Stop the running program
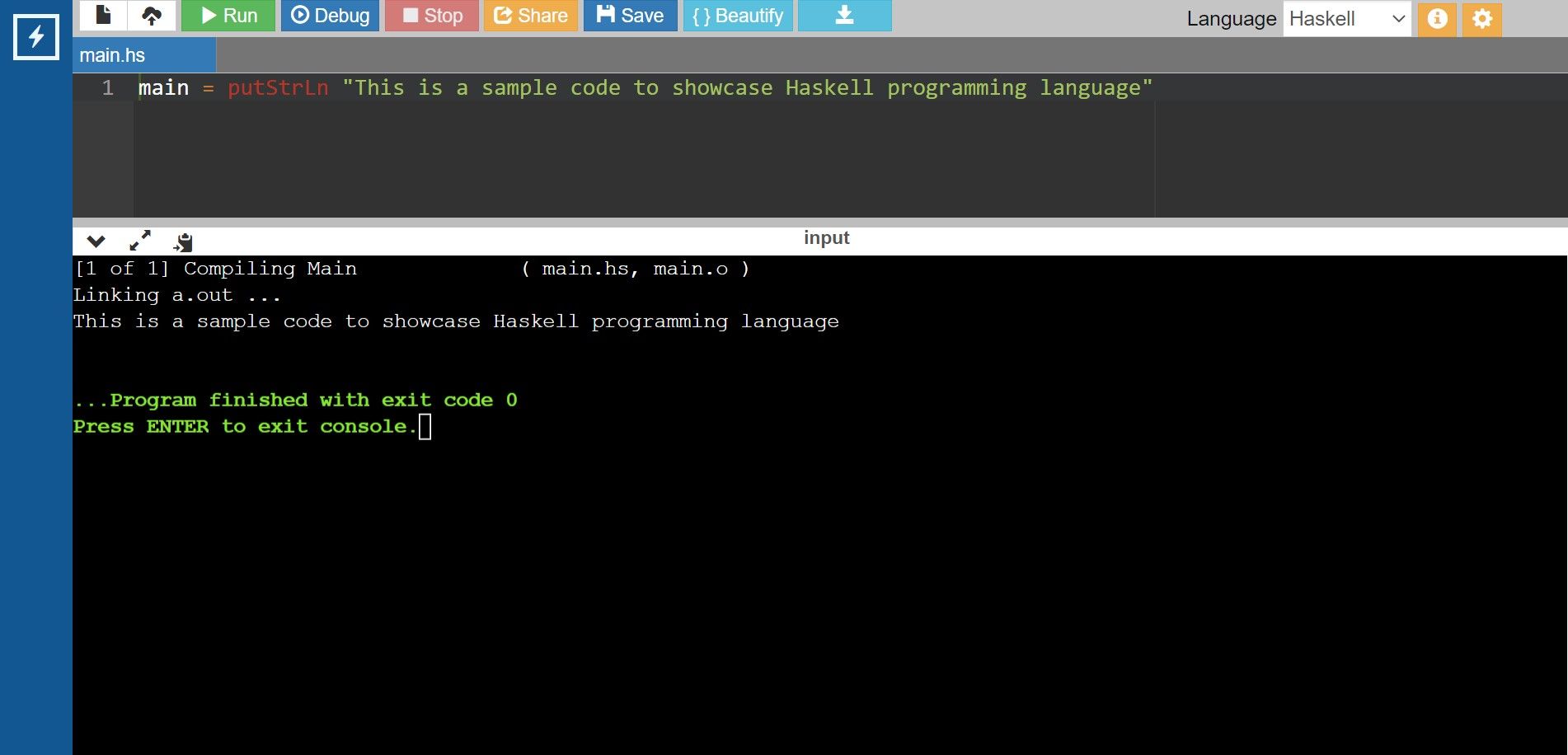Image resolution: width=1568 pixels, height=755 pixels. (x=432, y=14)
